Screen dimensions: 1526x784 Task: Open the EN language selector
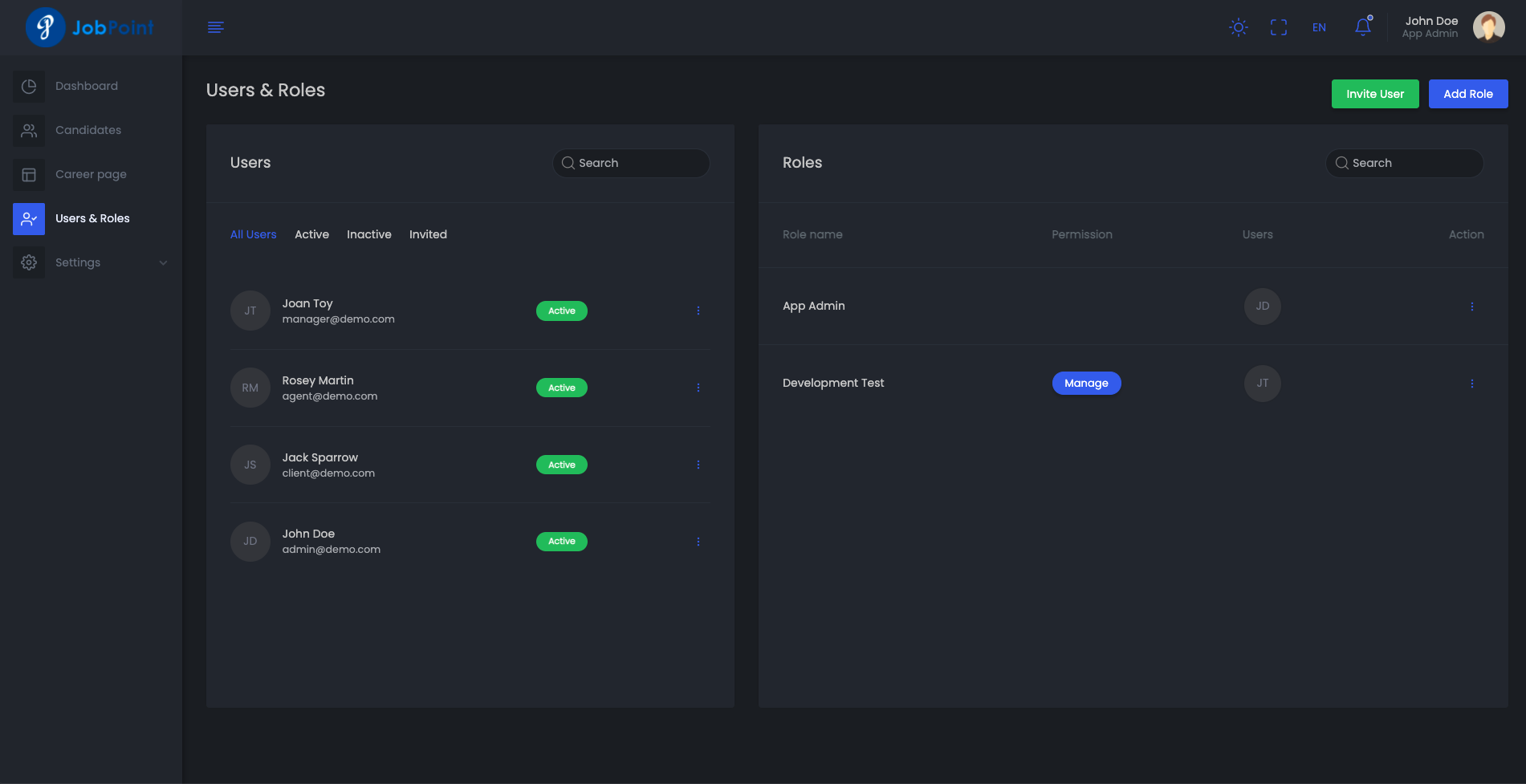tap(1319, 27)
